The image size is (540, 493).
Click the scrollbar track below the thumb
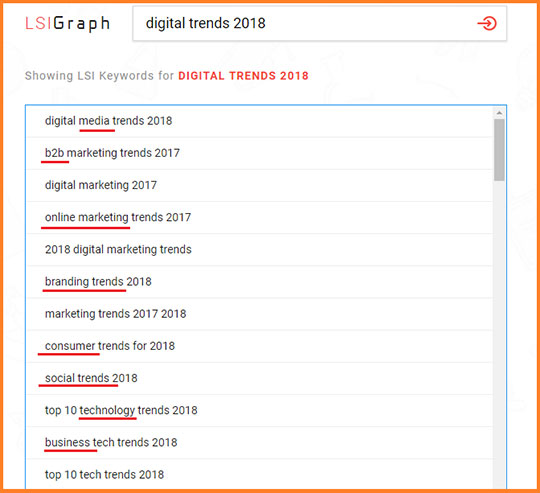[x=499, y=334]
